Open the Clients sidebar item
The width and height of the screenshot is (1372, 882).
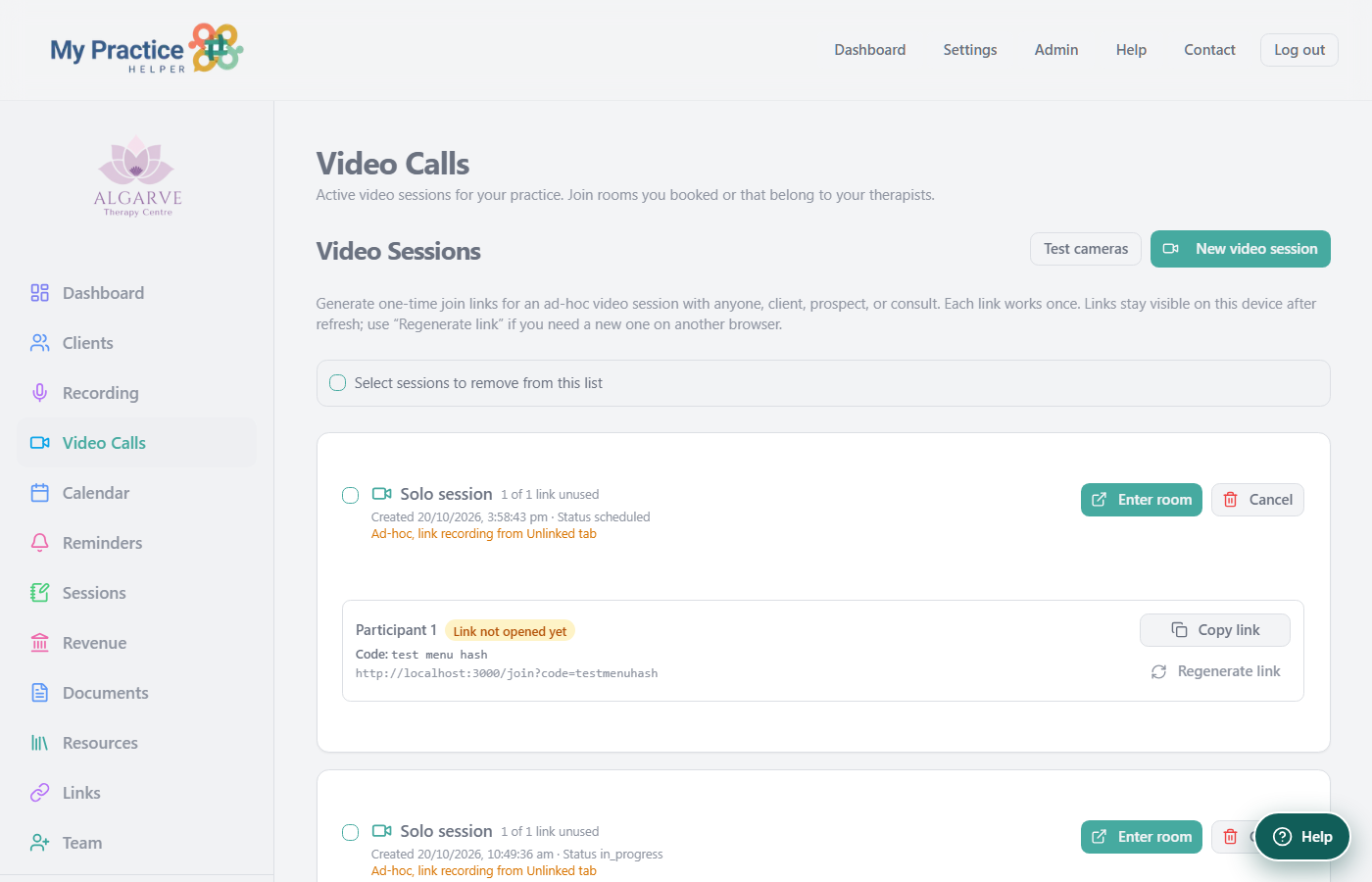[x=137, y=343]
